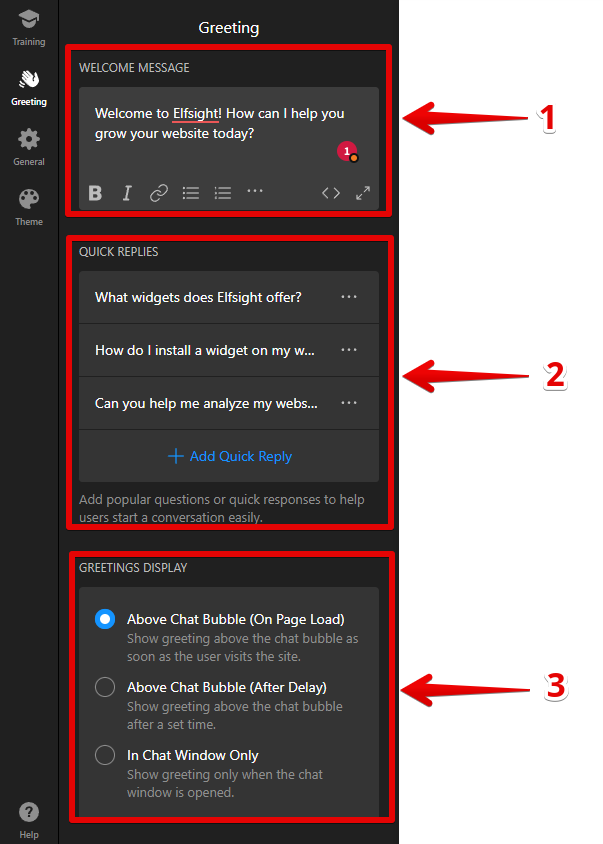The width and height of the screenshot is (603, 844).
Task: Click the Theme palette icon
Action: coord(29,199)
